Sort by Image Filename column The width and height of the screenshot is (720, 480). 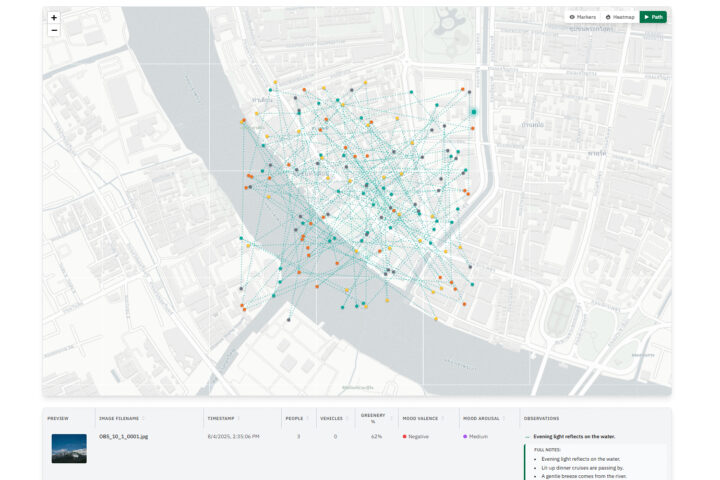pyautogui.click(x=121, y=418)
